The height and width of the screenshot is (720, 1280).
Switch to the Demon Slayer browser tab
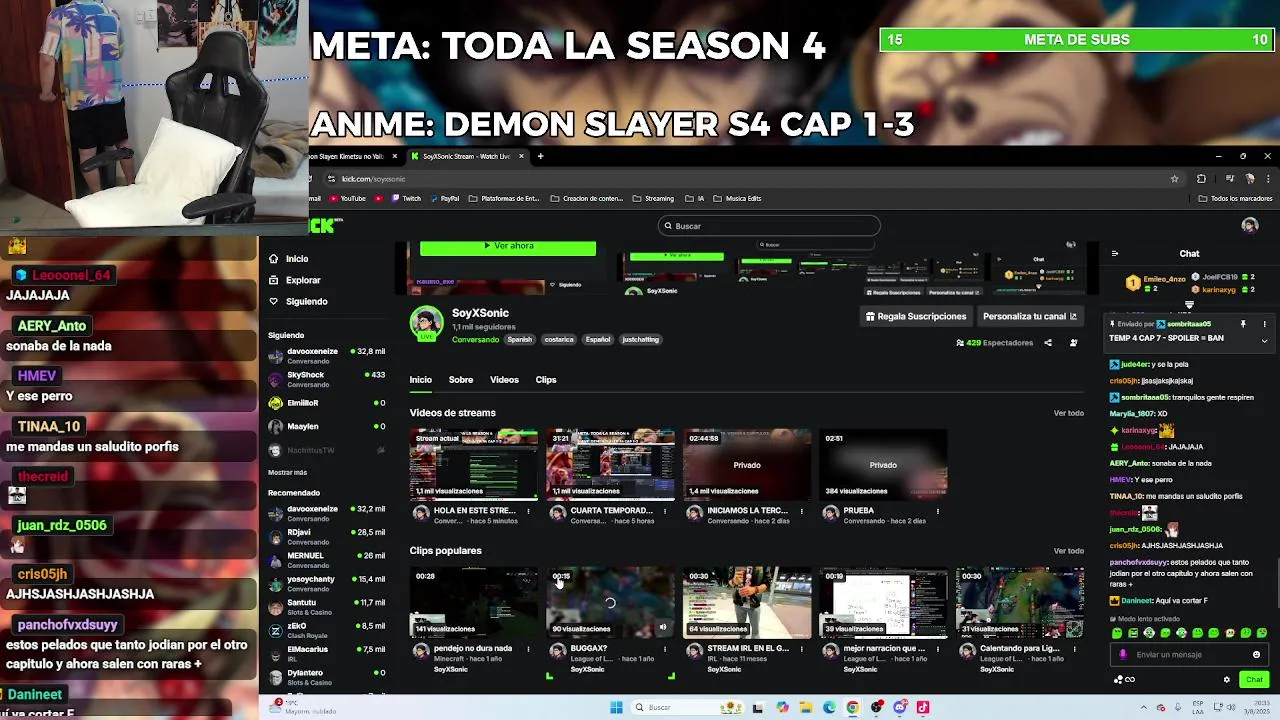pos(351,156)
